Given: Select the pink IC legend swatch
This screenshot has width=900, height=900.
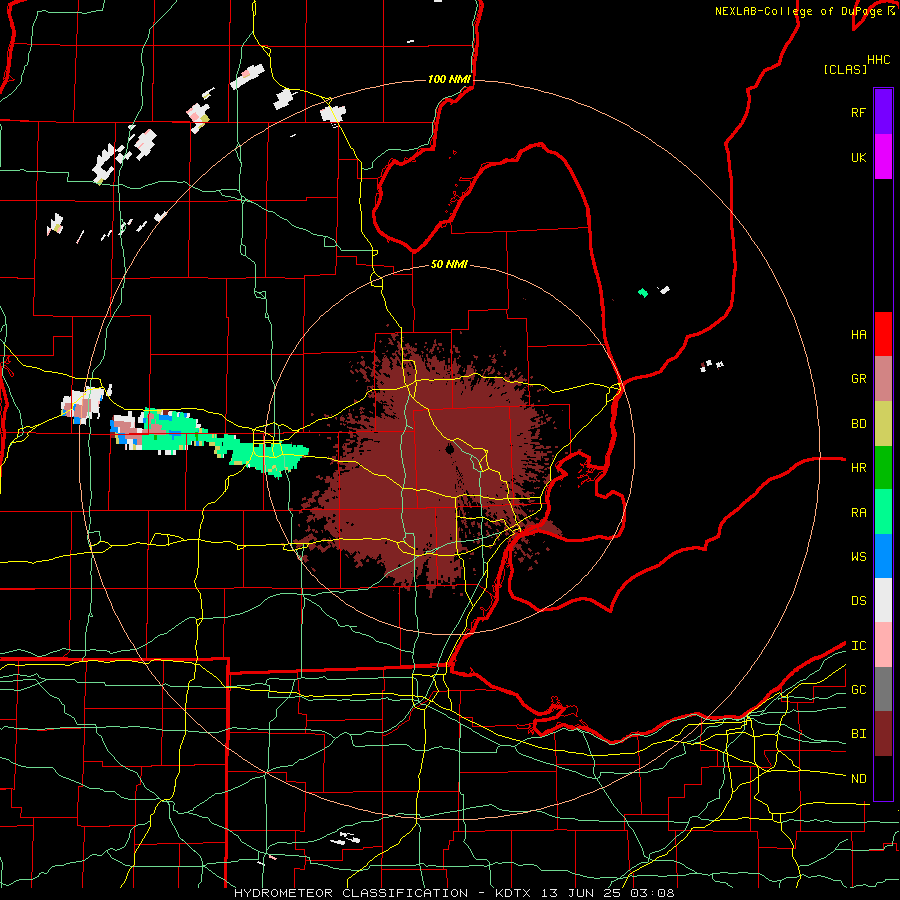Looking at the screenshot, I should (x=883, y=645).
